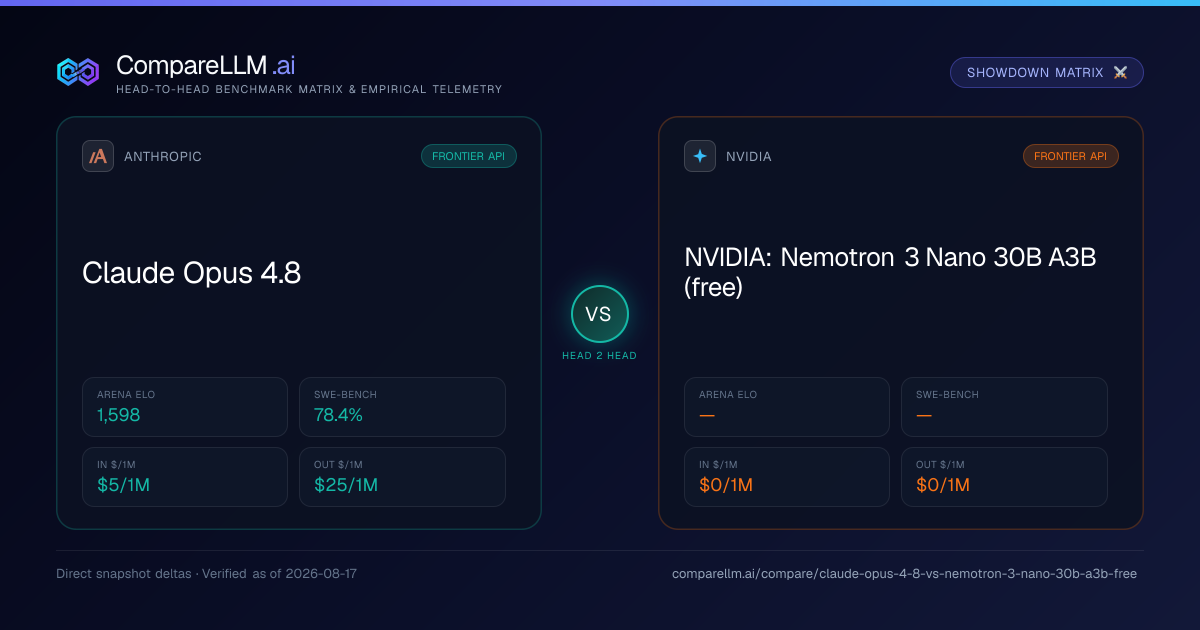Click the CompareLLM interlocking hexagon logo
The width and height of the screenshot is (1200, 630).
point(78,72)
